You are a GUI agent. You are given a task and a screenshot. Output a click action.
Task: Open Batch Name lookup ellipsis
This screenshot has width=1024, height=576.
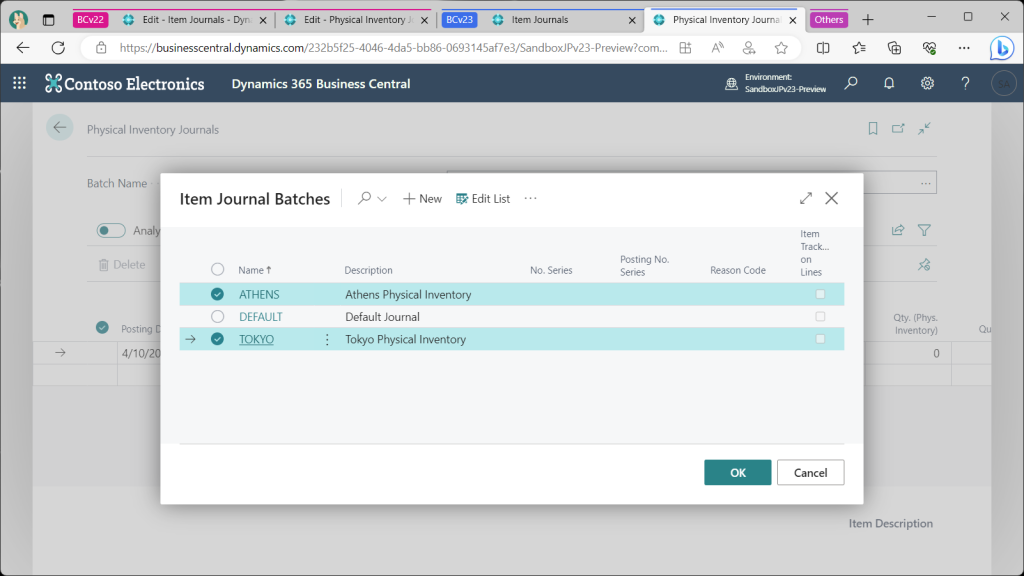[925, 184]
